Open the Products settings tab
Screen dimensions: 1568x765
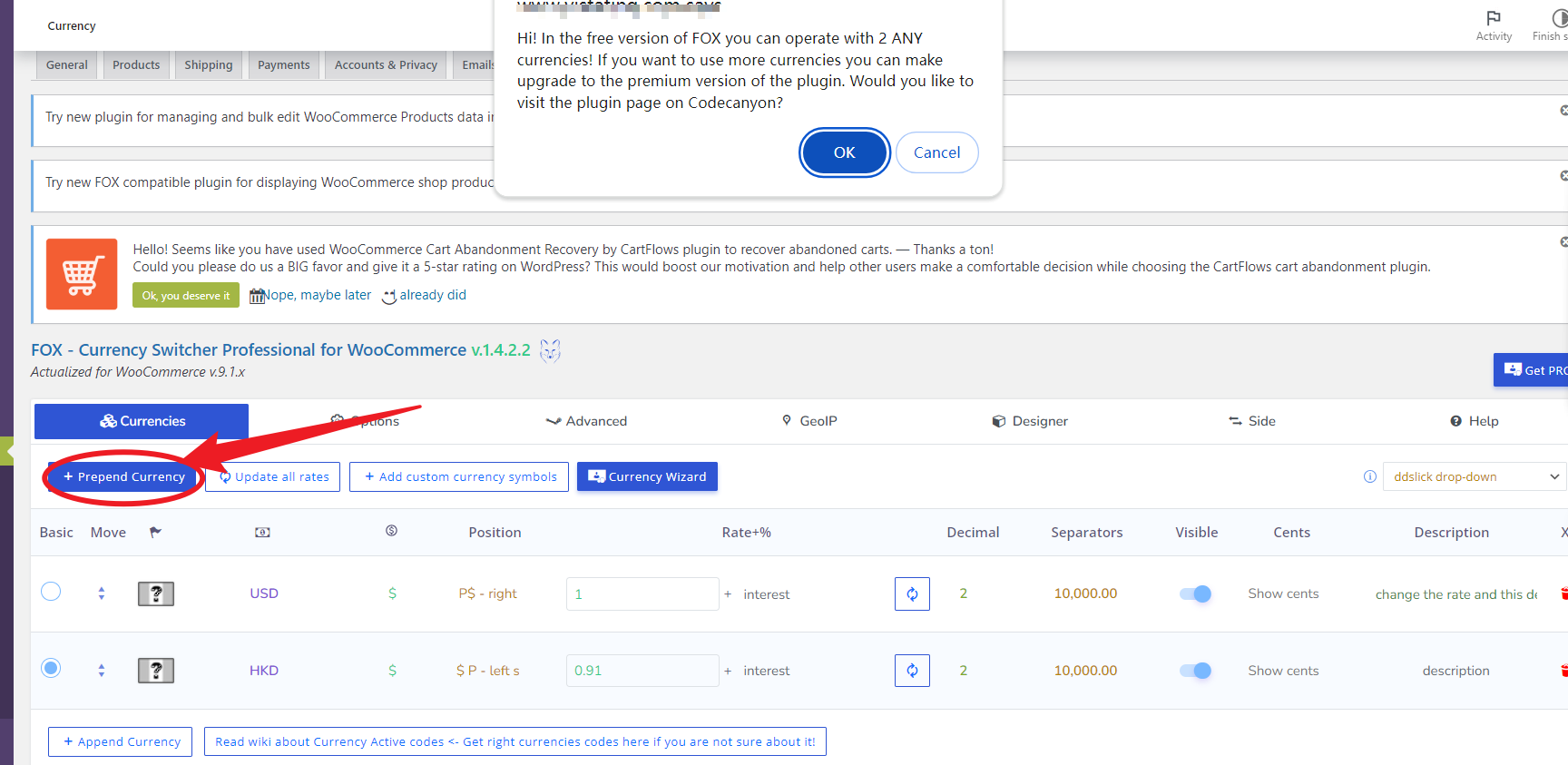click(x=136, y=65)
